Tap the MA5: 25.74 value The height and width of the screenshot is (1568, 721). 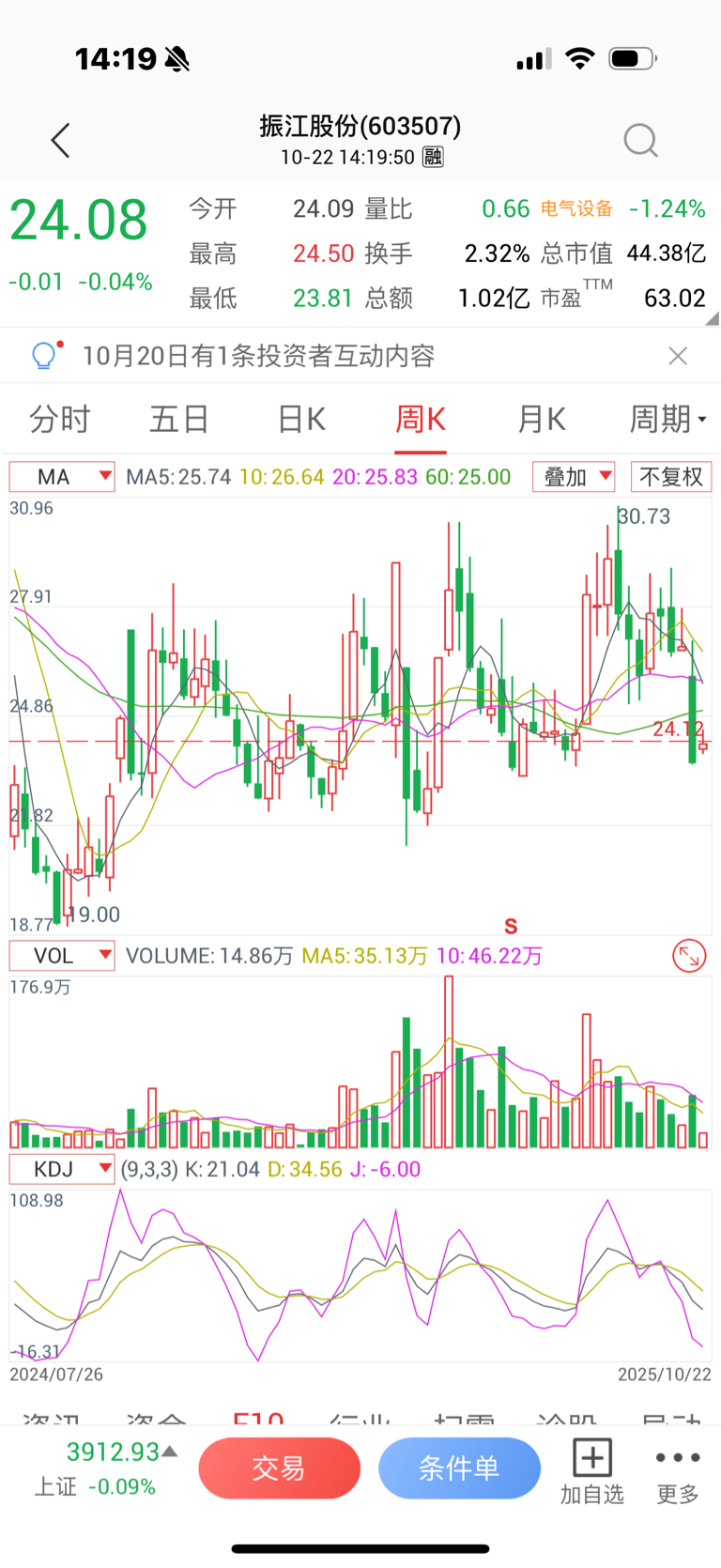pyautogui.click(x=178, y=477)
